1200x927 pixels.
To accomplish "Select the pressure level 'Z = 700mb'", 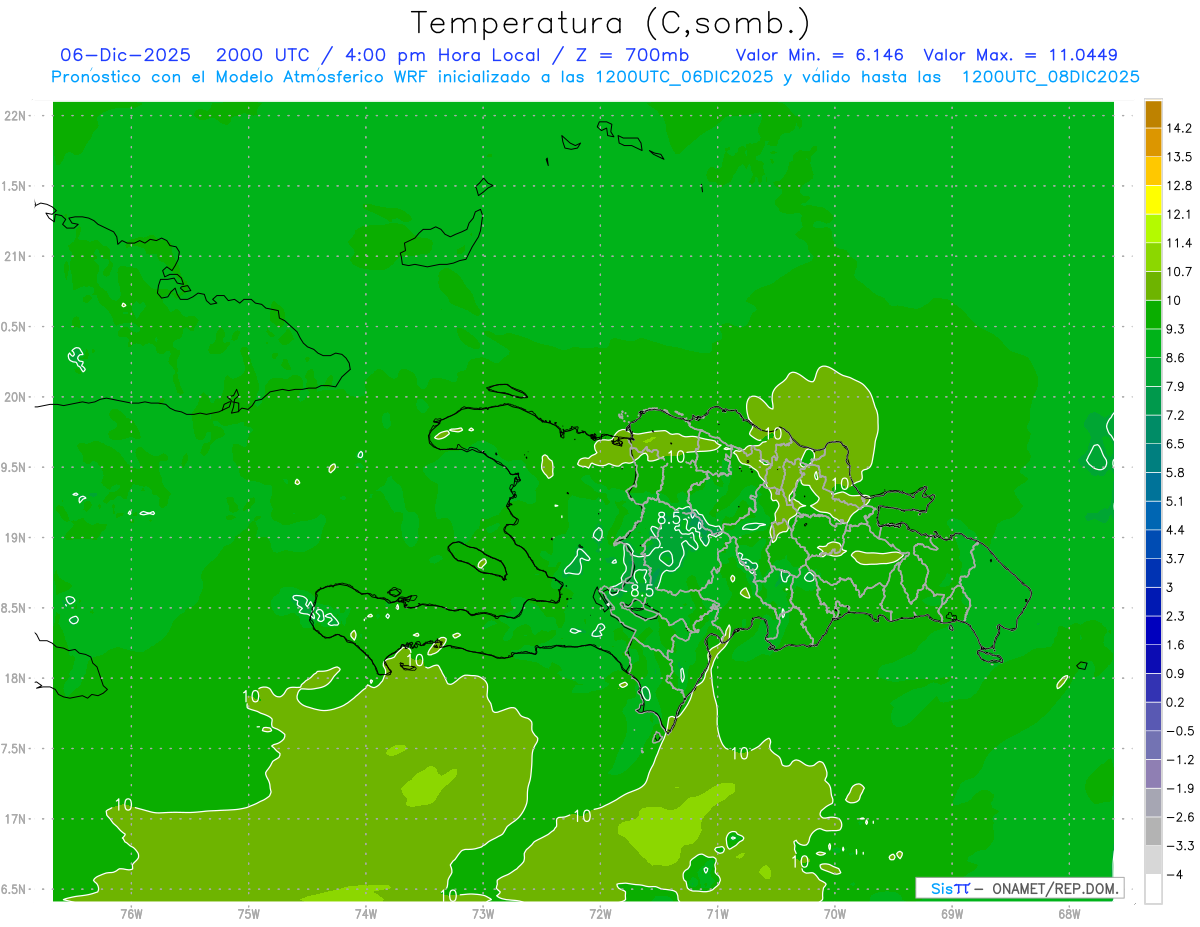I will point(631,55).
